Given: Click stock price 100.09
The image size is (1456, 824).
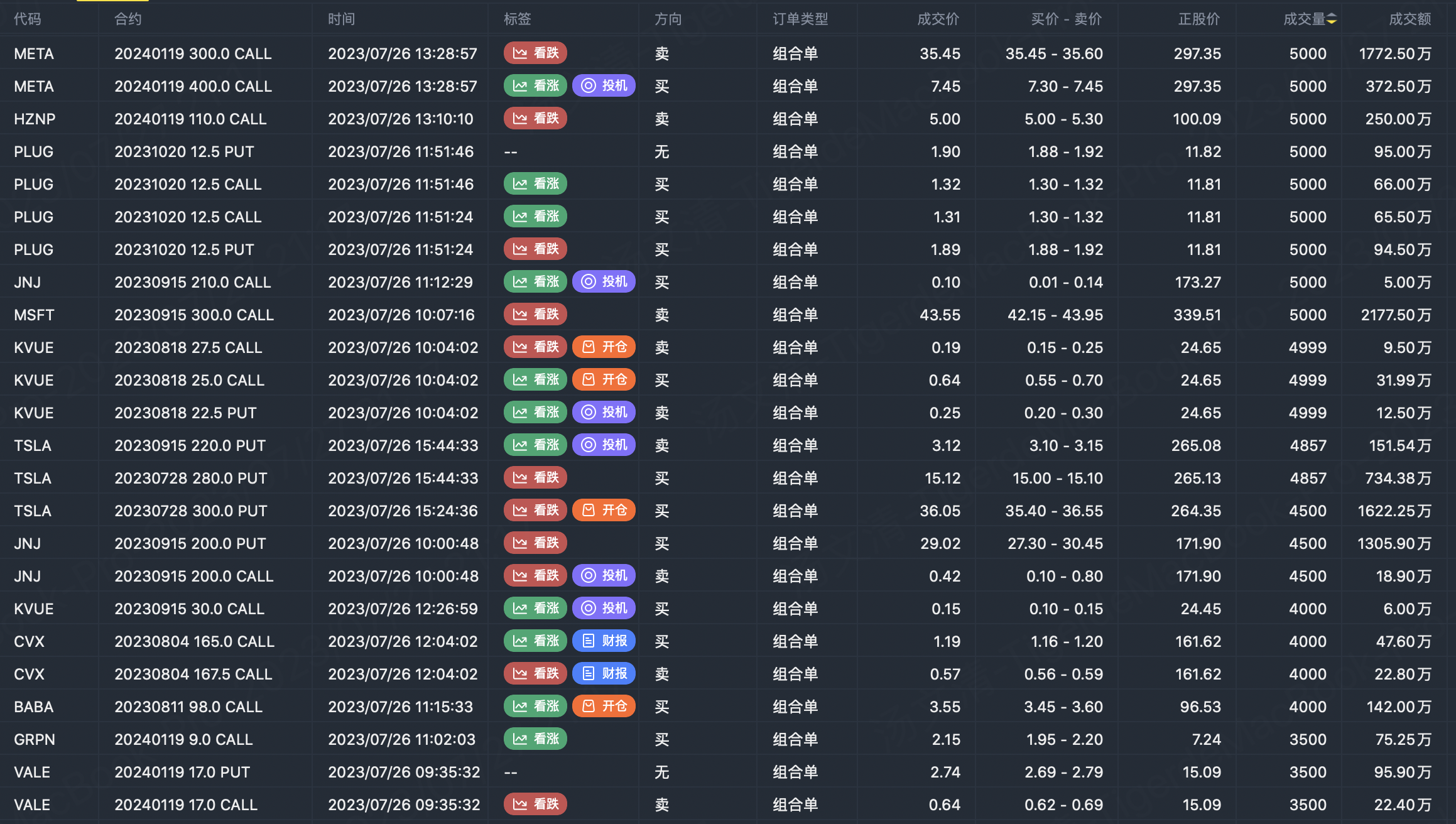Looking at the screenshot, I should pos(1197,119).
